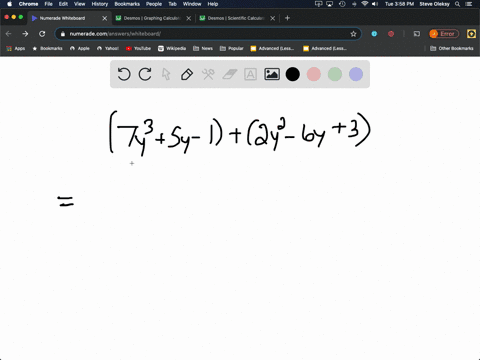Image resolution: width=480 pixels, height=360 pixels.
Task: Pick the green pen color
Action: pos(335,74)
